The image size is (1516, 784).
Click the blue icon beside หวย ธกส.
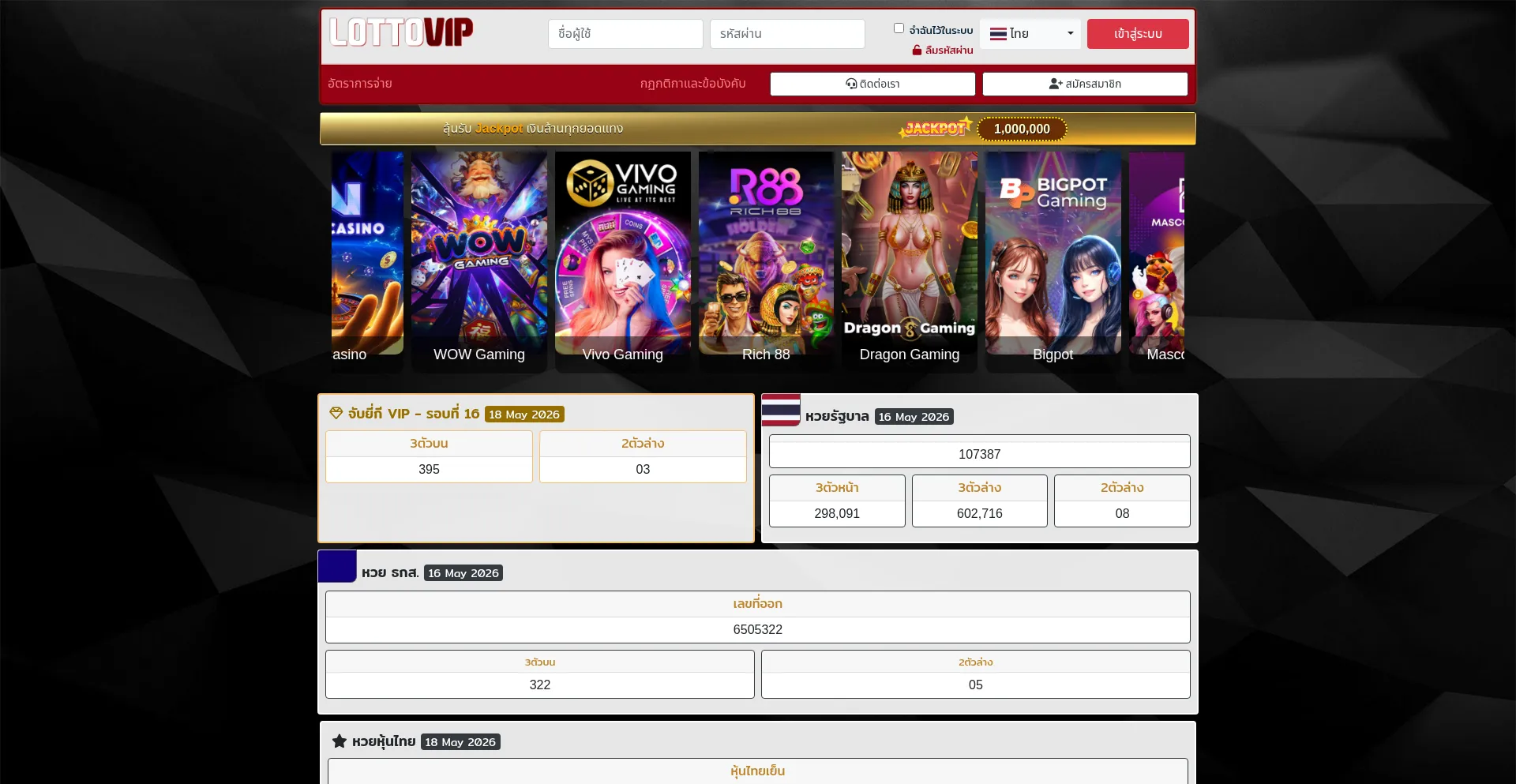[x=337, y=566]
